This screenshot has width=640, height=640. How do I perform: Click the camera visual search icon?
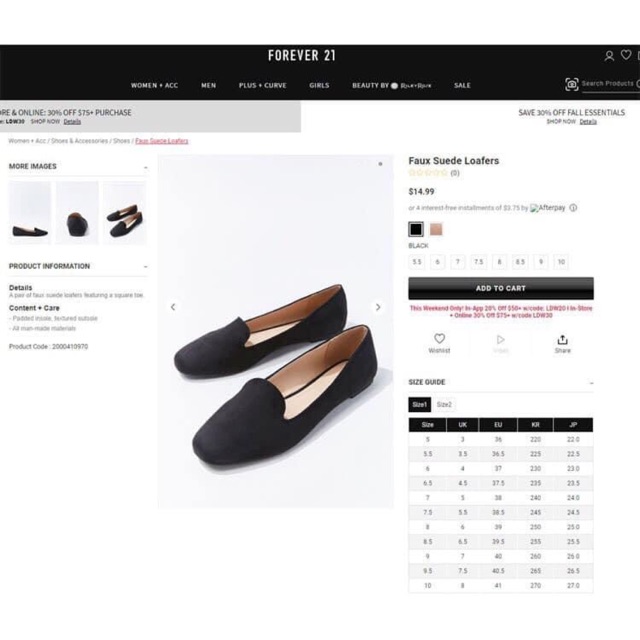click(x=571, y=84)
